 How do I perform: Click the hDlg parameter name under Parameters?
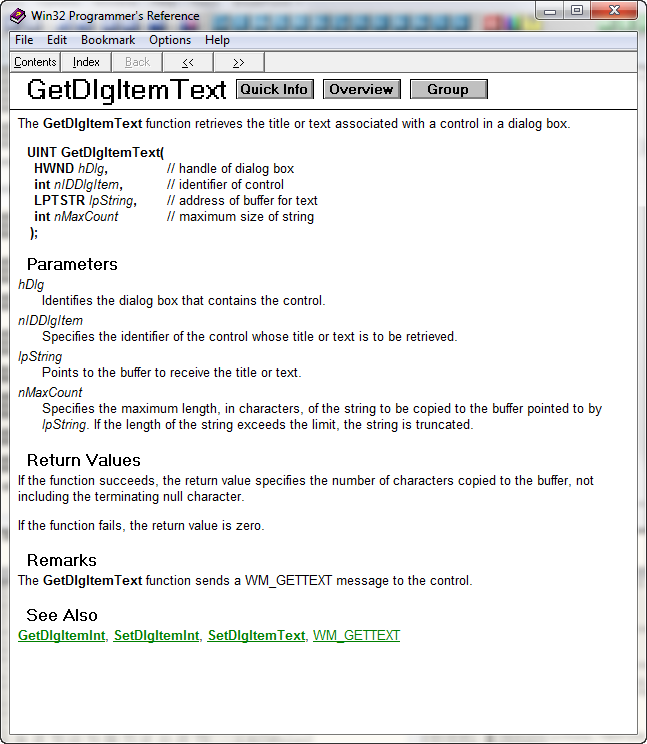tap(31, 285)
